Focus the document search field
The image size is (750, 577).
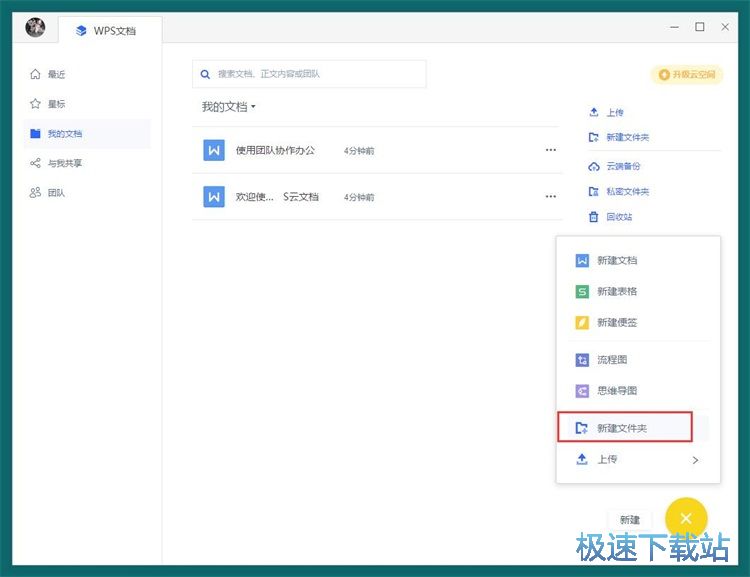(309, 74)
